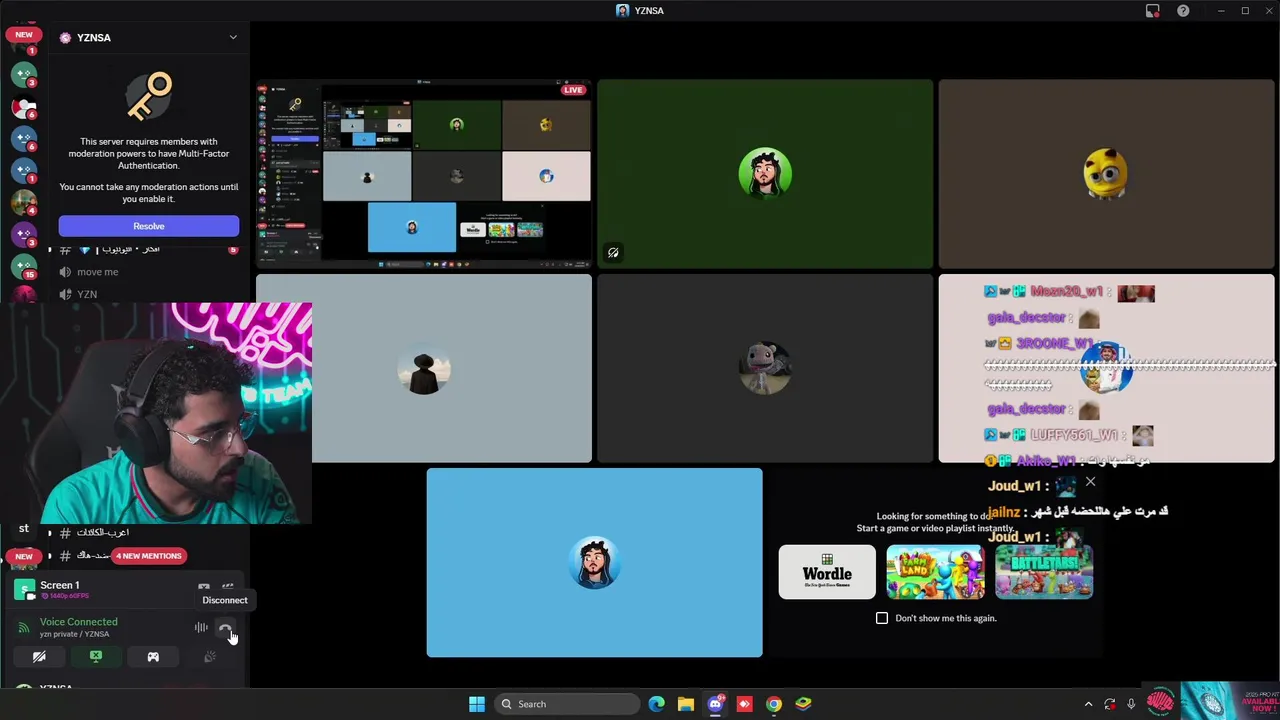1280x720 pixels.
Task: Stop screen sharing with green monitor button
Action: point(96,657)
